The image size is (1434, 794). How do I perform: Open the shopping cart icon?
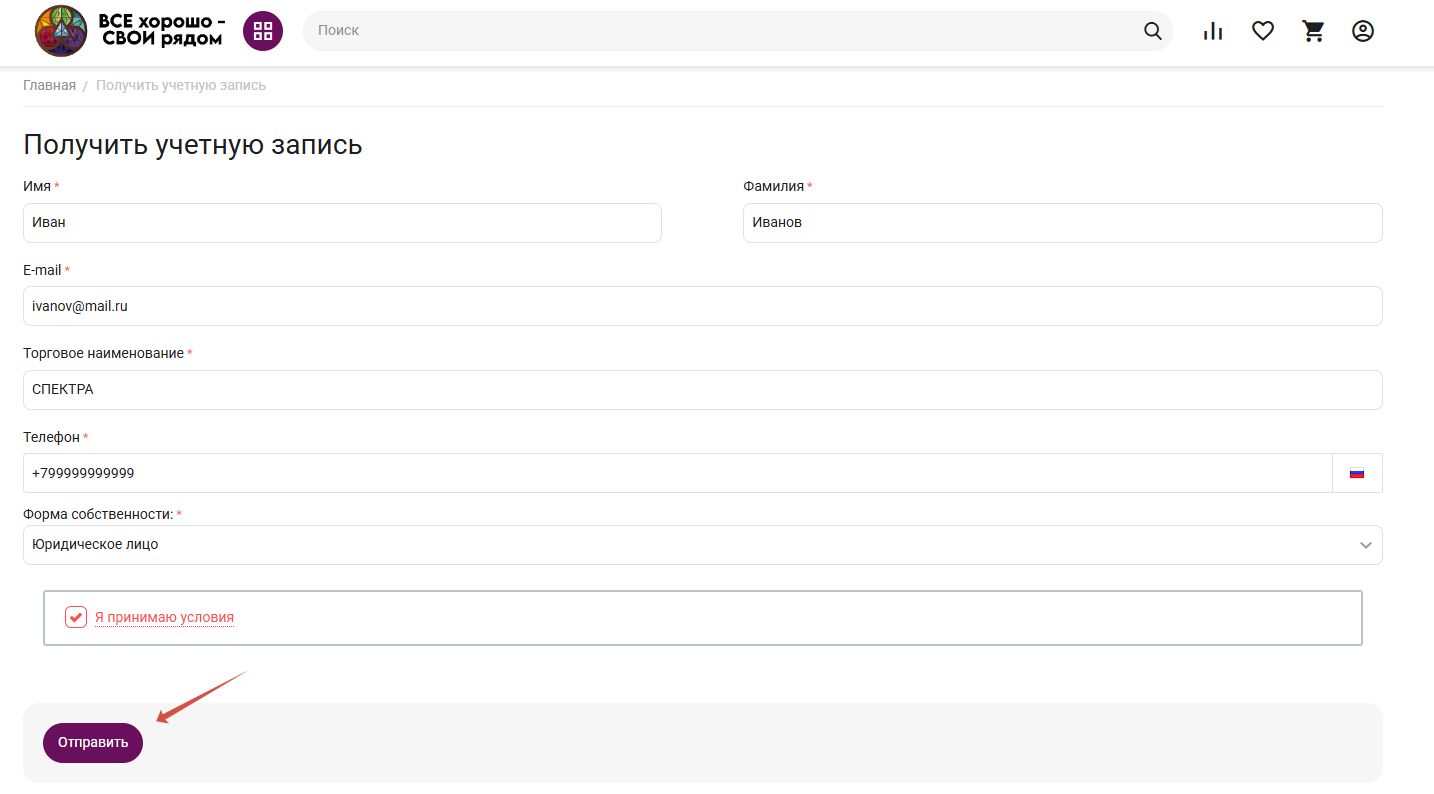1313,31
